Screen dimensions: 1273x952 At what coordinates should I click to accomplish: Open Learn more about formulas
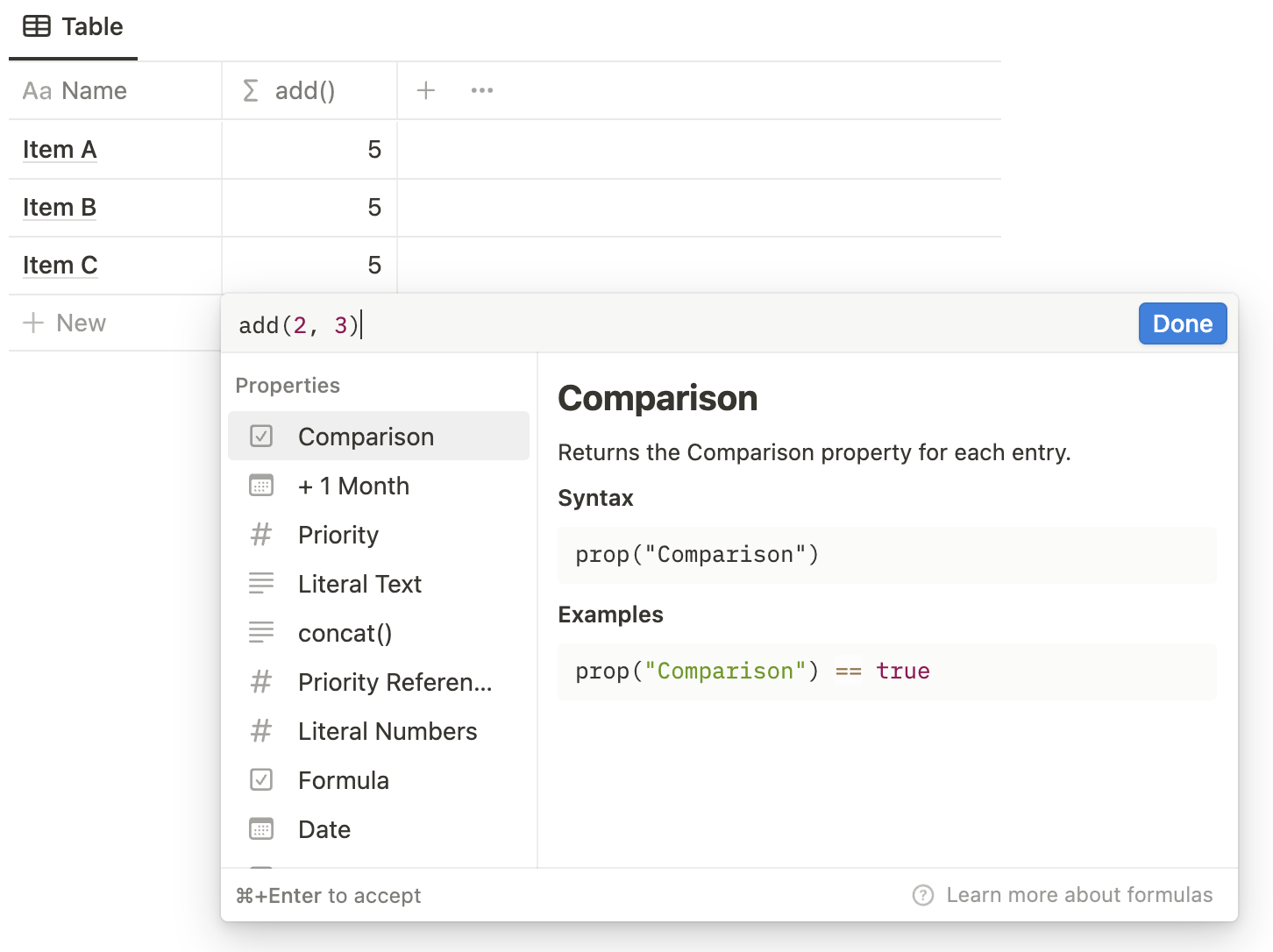1079,895
